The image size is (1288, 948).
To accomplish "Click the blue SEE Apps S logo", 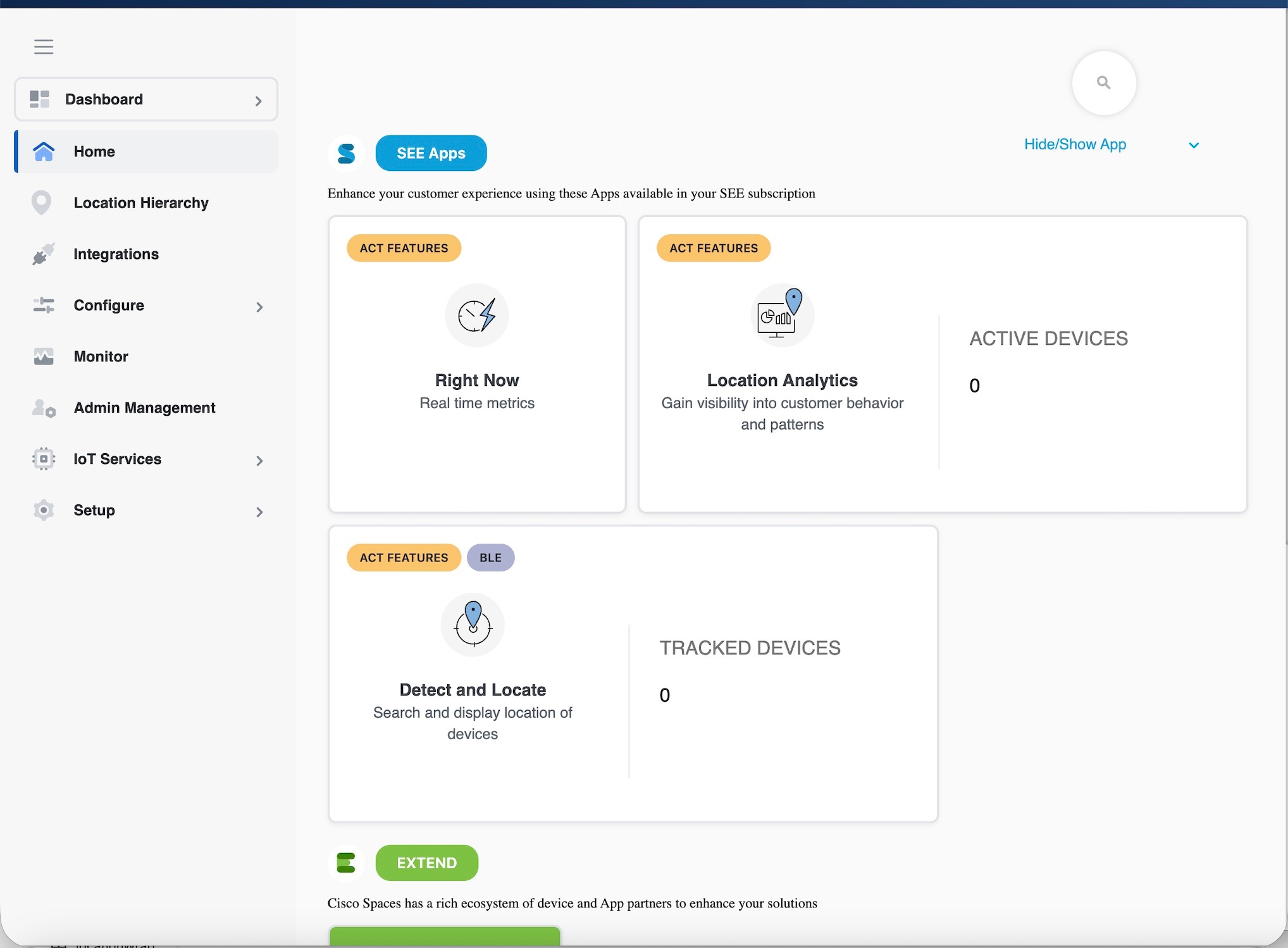I will 346,153.
